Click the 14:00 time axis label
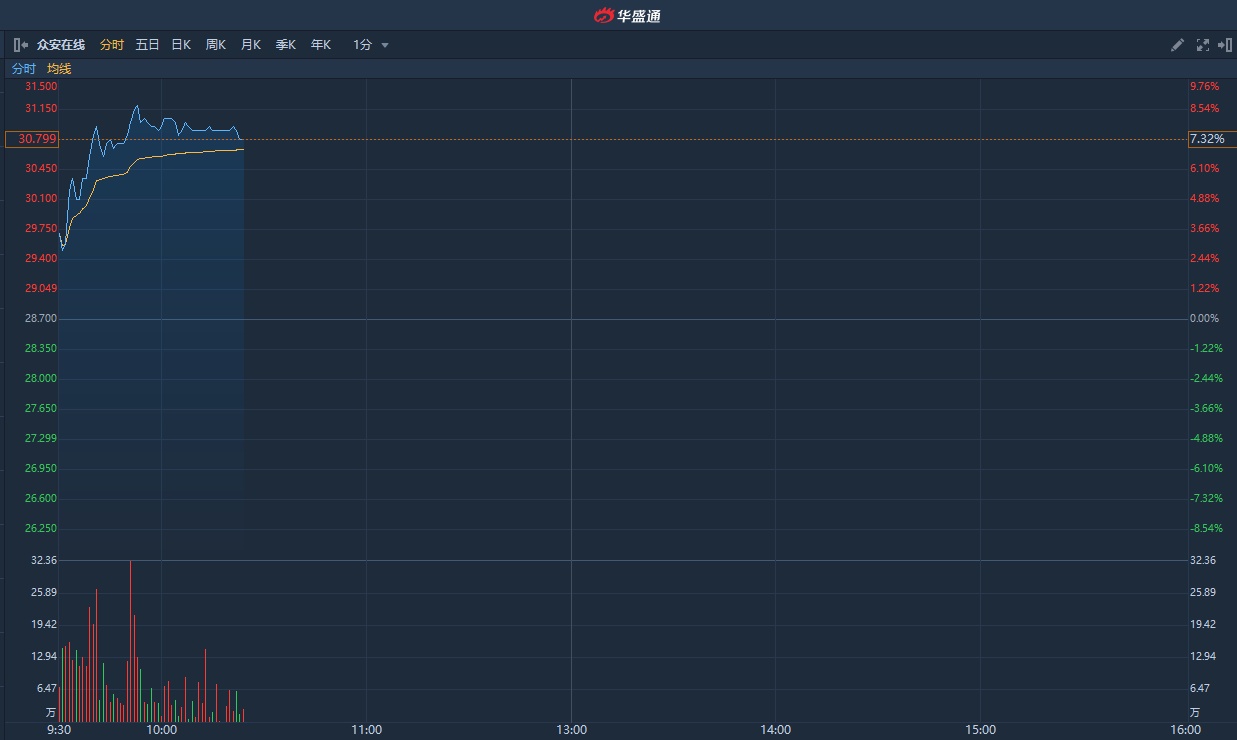 click(x=775, y=729)
